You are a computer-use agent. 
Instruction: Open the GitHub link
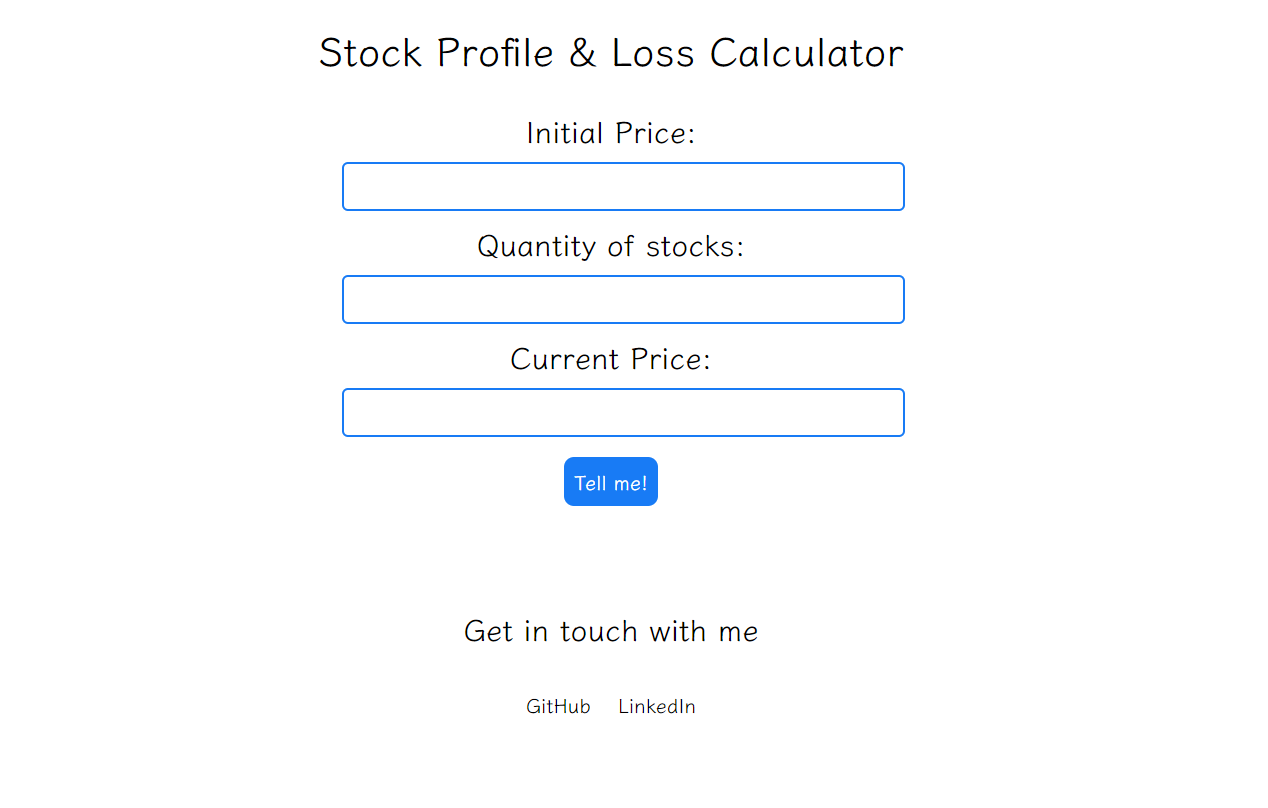click(x=558, y=707)
